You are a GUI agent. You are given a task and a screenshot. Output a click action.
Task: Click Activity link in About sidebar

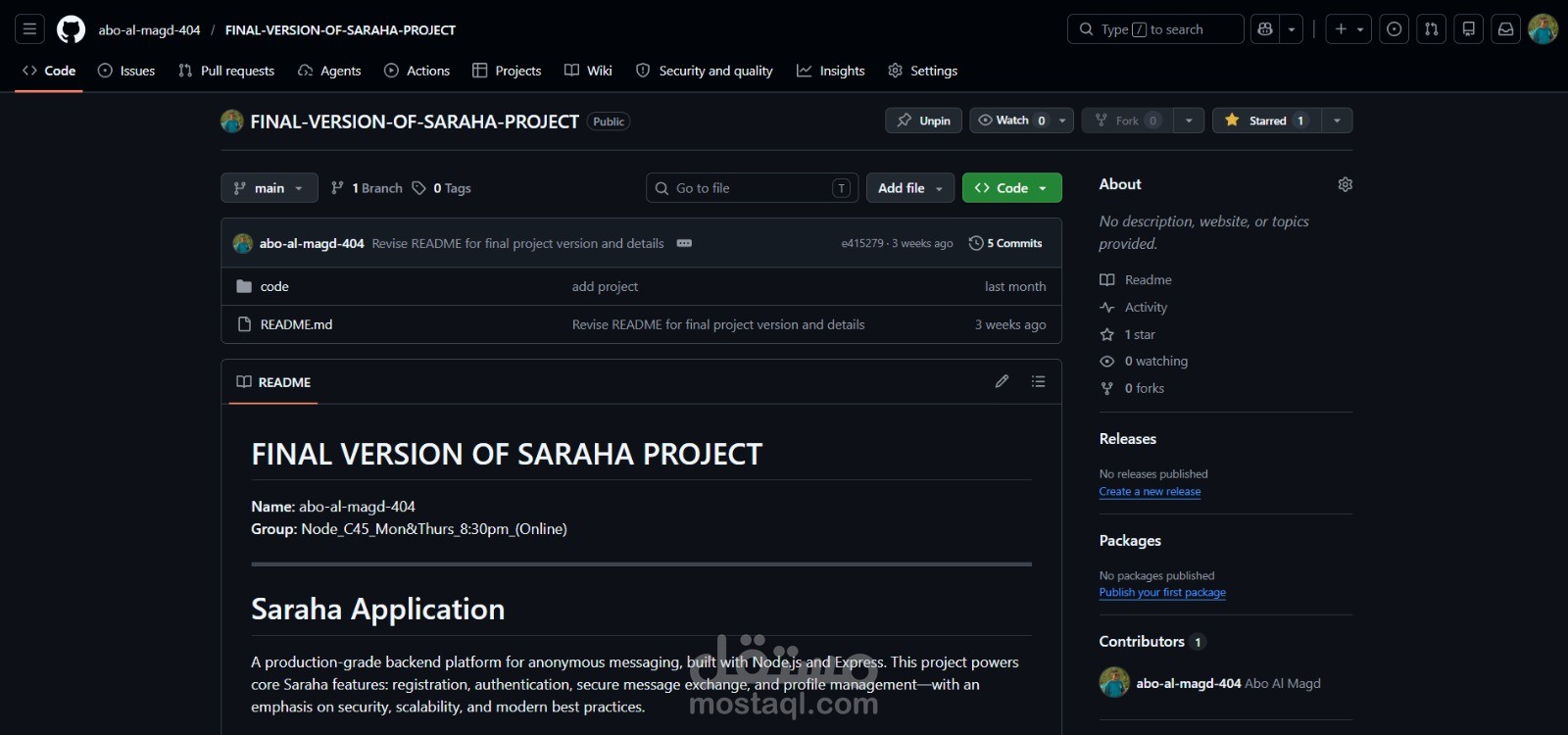click(1134, 307)
